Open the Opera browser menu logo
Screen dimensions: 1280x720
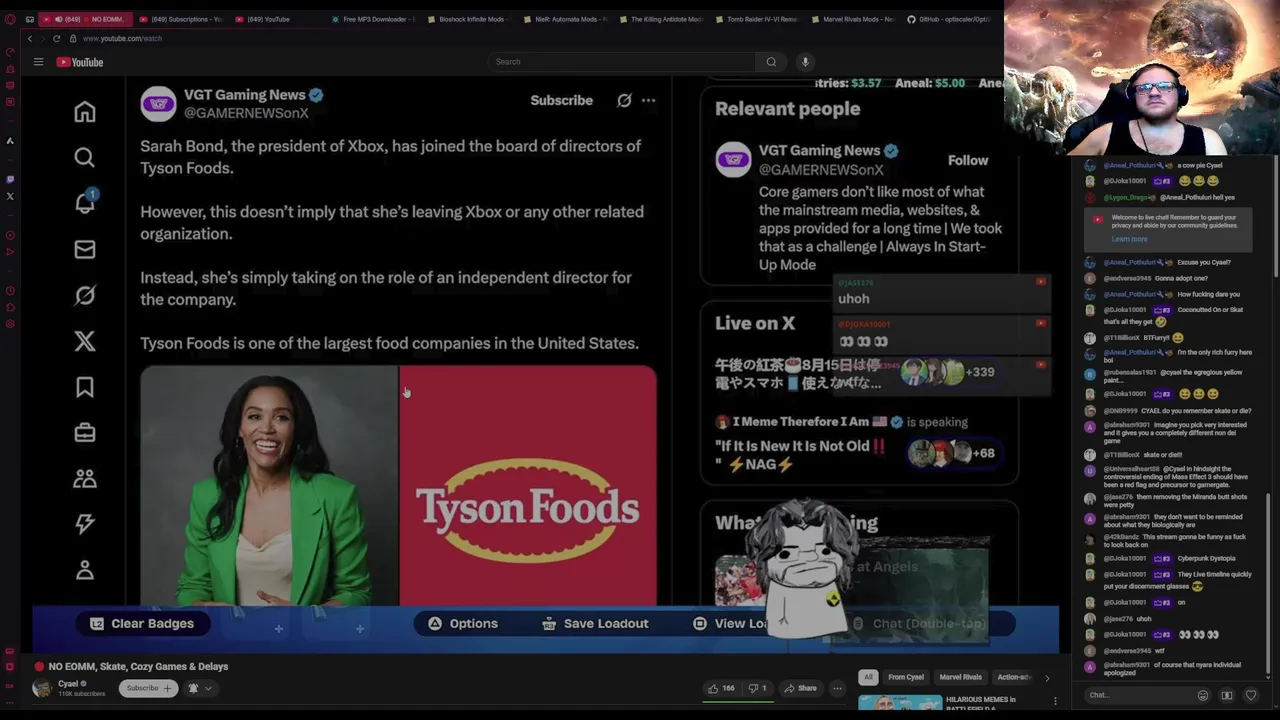coord(10,19)
